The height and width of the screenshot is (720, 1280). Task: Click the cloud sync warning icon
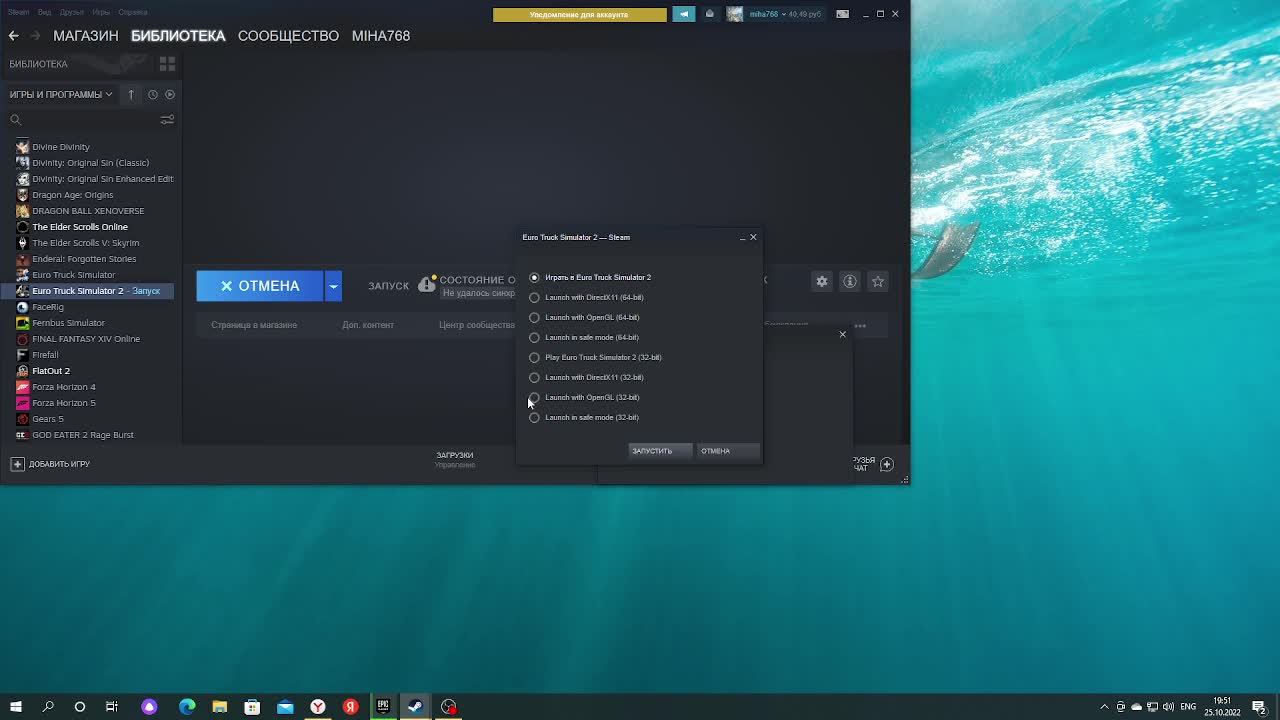click(x=427, y=284)
